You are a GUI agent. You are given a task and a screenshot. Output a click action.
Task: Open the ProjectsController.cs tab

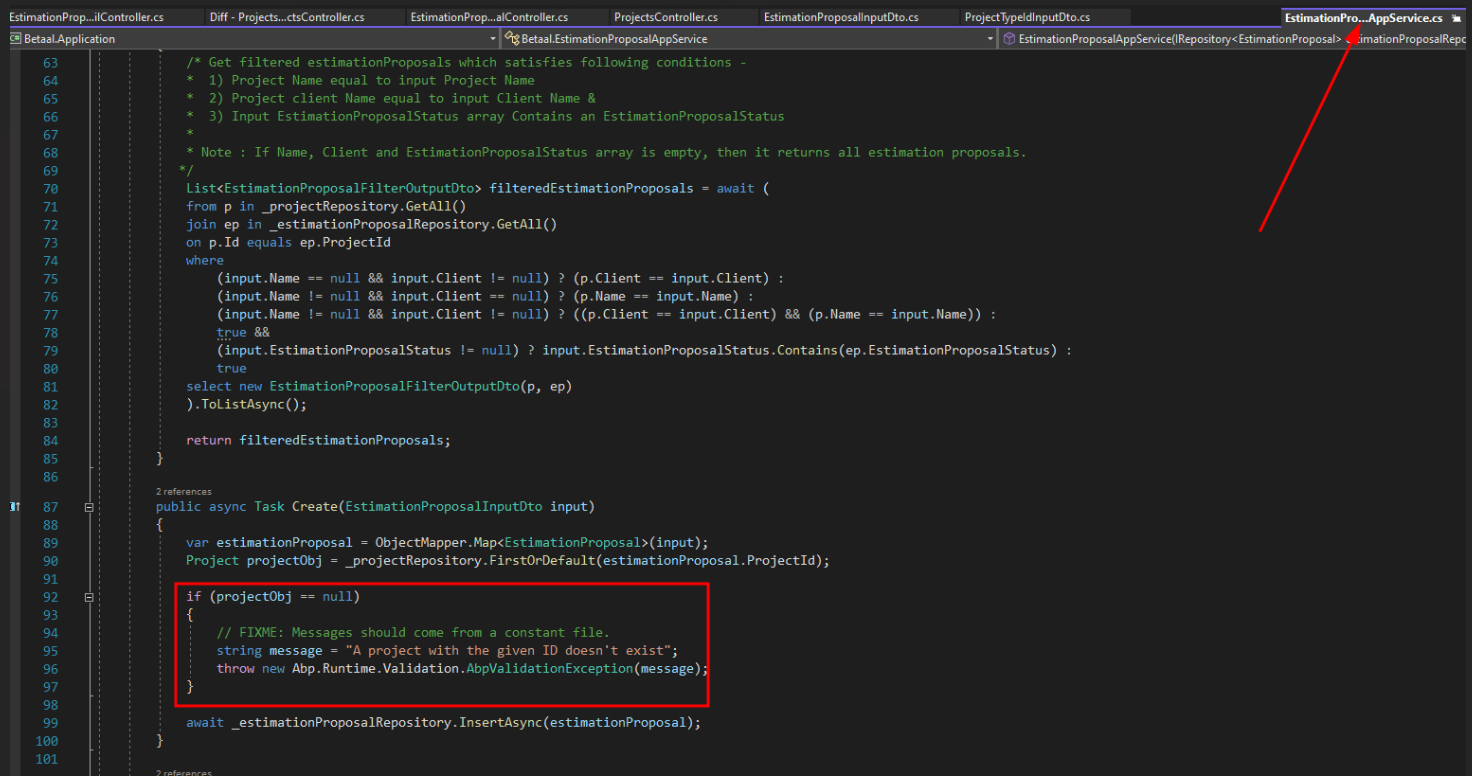(x=665, y=18)
